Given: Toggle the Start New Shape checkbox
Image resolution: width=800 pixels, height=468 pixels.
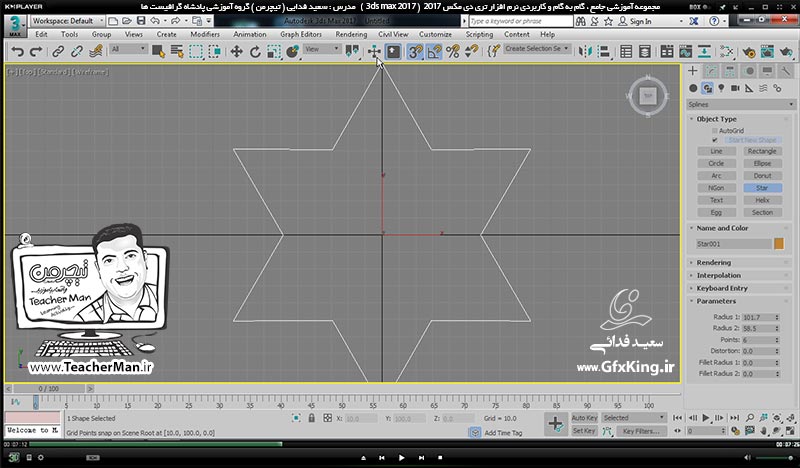Looking at the screenshot, I should (x=715, y=140).
